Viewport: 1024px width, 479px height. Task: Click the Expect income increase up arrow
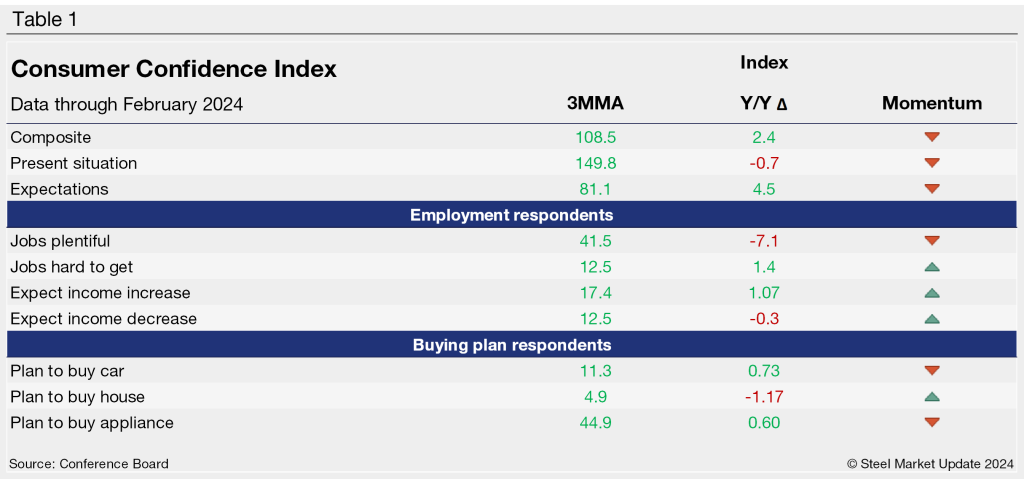click(x=932, y=293)
